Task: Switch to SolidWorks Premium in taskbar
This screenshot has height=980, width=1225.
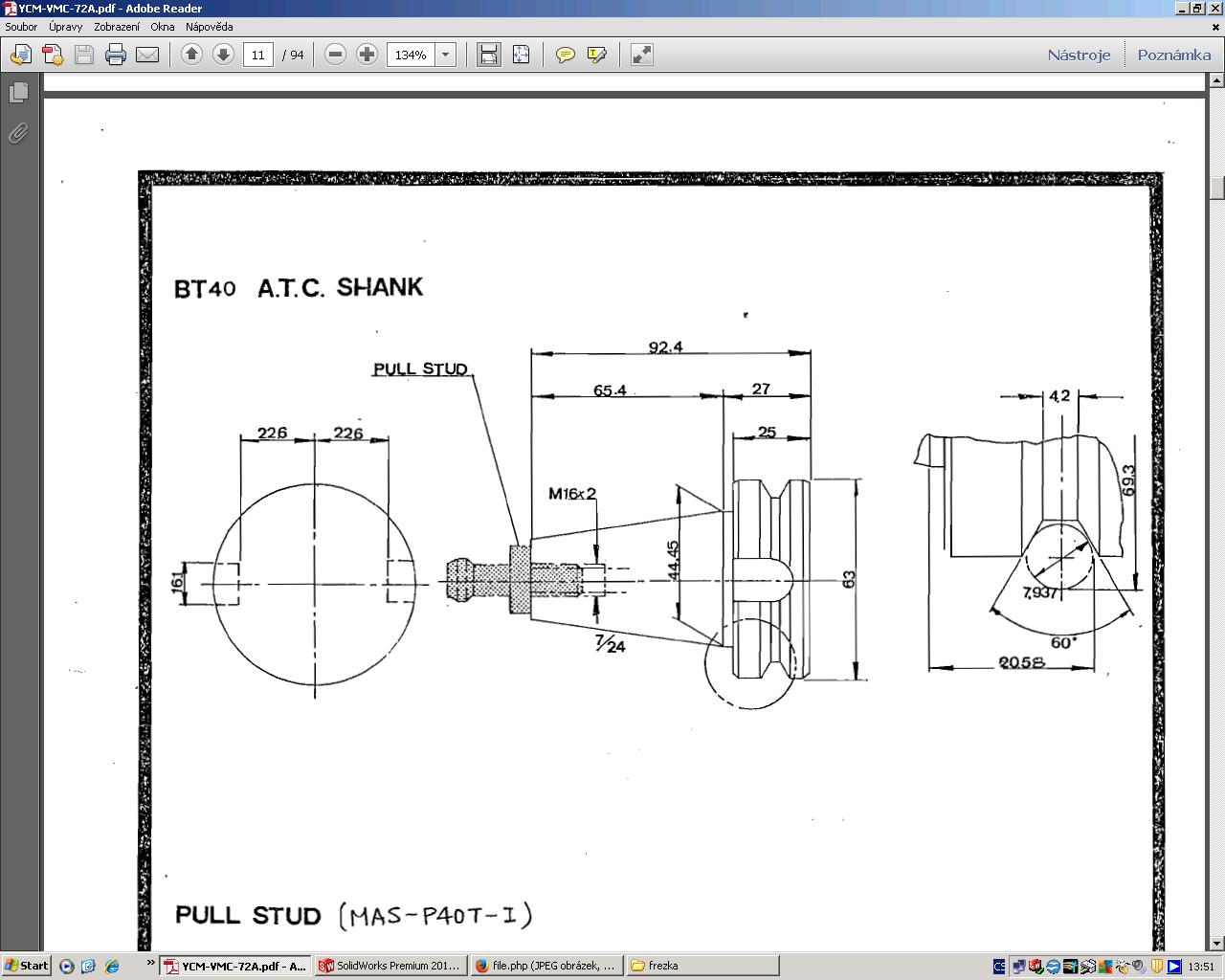Action: (390, 966)
